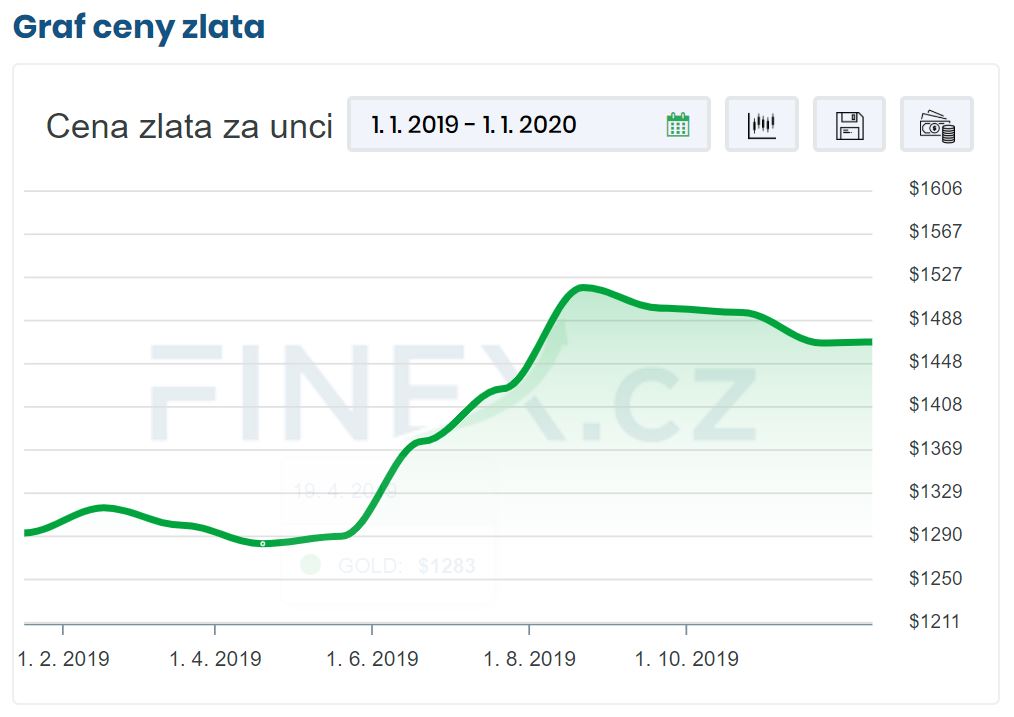1014x717 pixels.
Task: Click the $1527 price axis label
Action: 935,274
